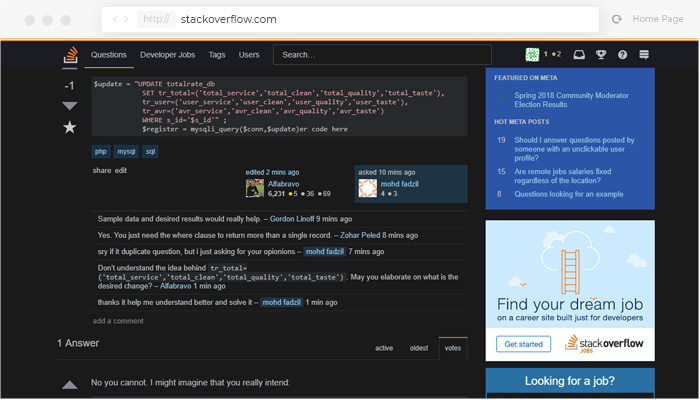Open Developer Jobs in the top navigation
Viewport: 700px width, 400px height.
point(167,54)
